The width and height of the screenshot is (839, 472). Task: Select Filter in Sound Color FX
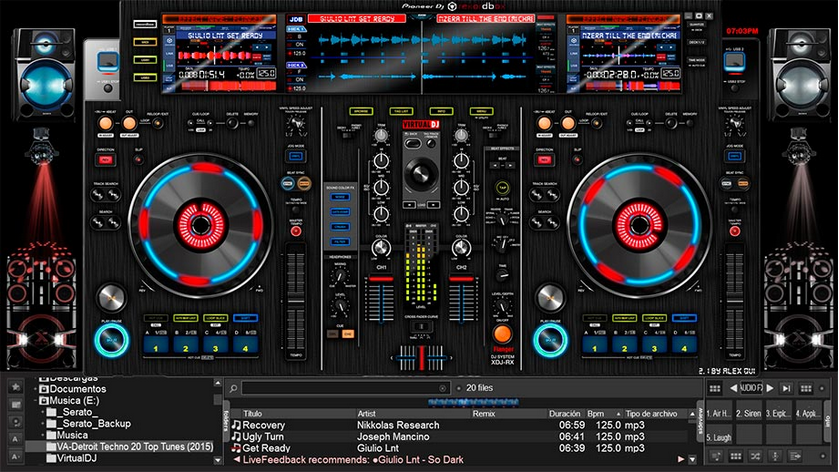click(340, 242)
